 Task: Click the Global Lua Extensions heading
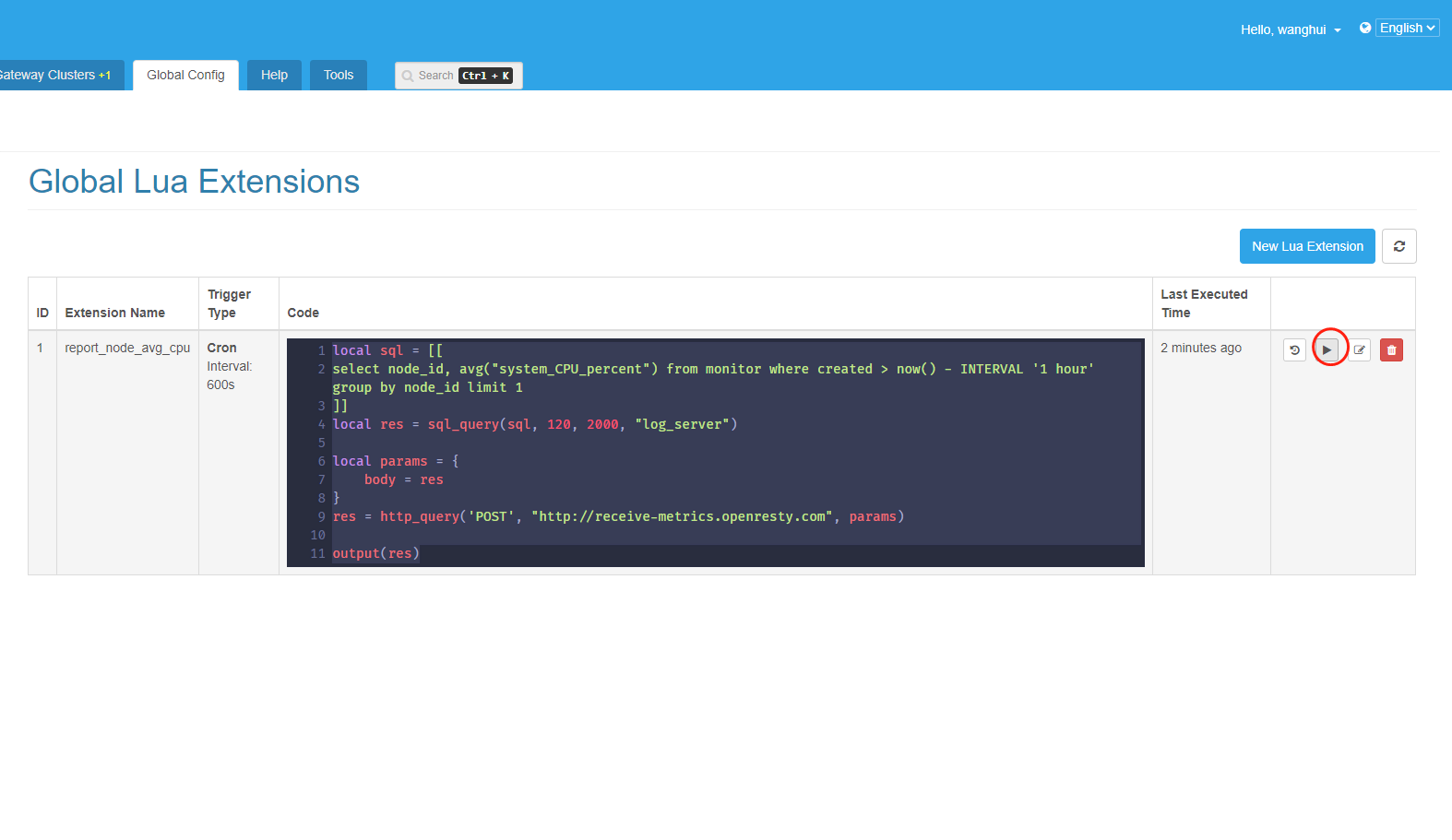(194, 182)
